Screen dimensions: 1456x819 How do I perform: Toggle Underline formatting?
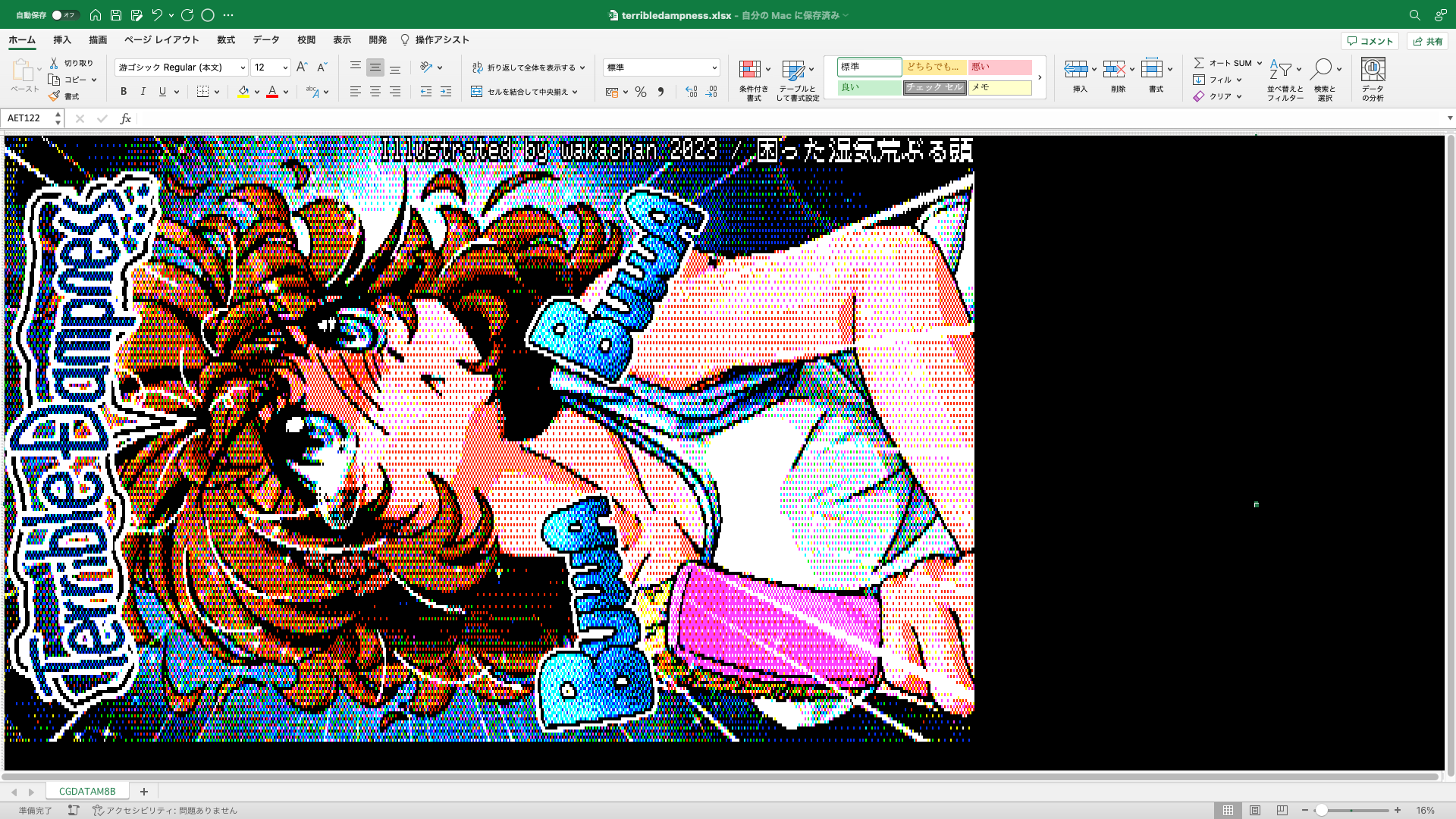click(162, 92)
